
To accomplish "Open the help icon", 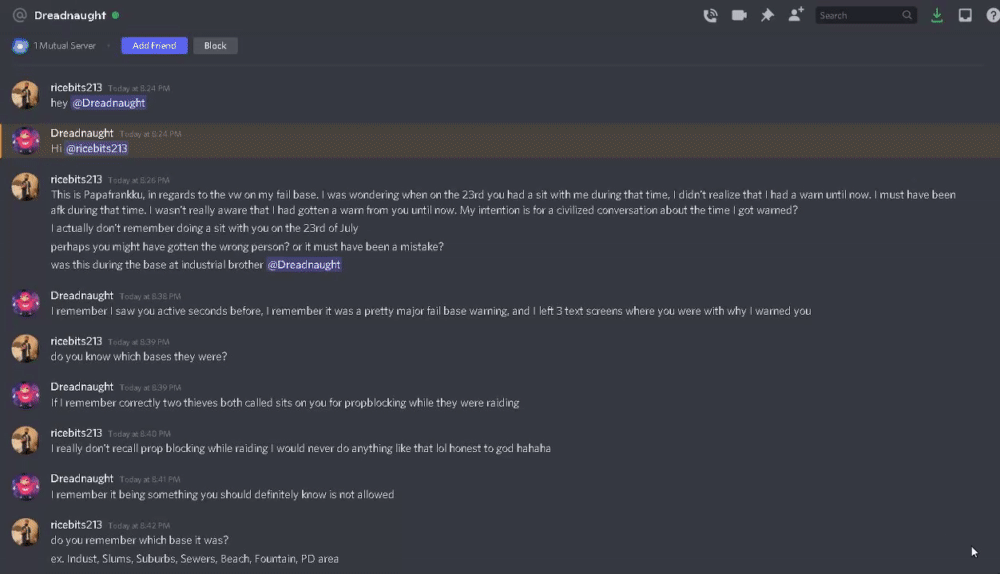I will (991, 15).
